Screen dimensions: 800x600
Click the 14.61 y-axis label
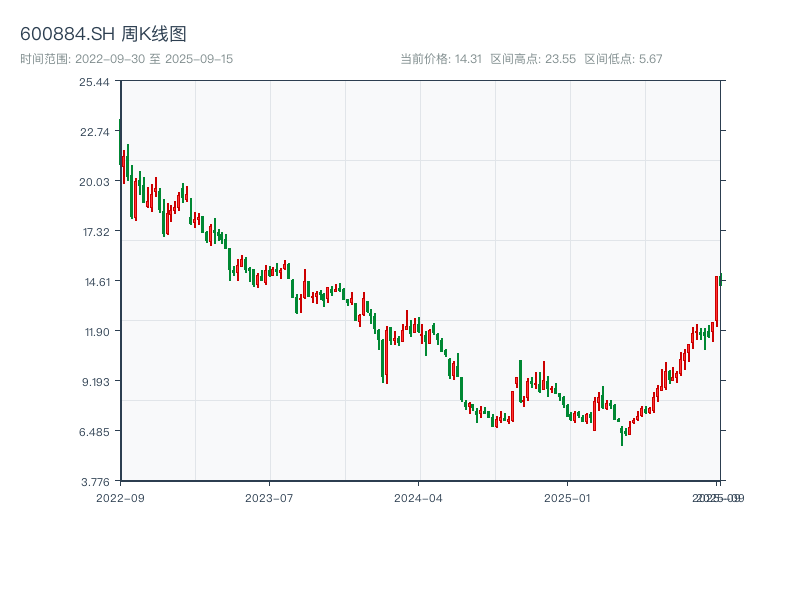[95, 281]
